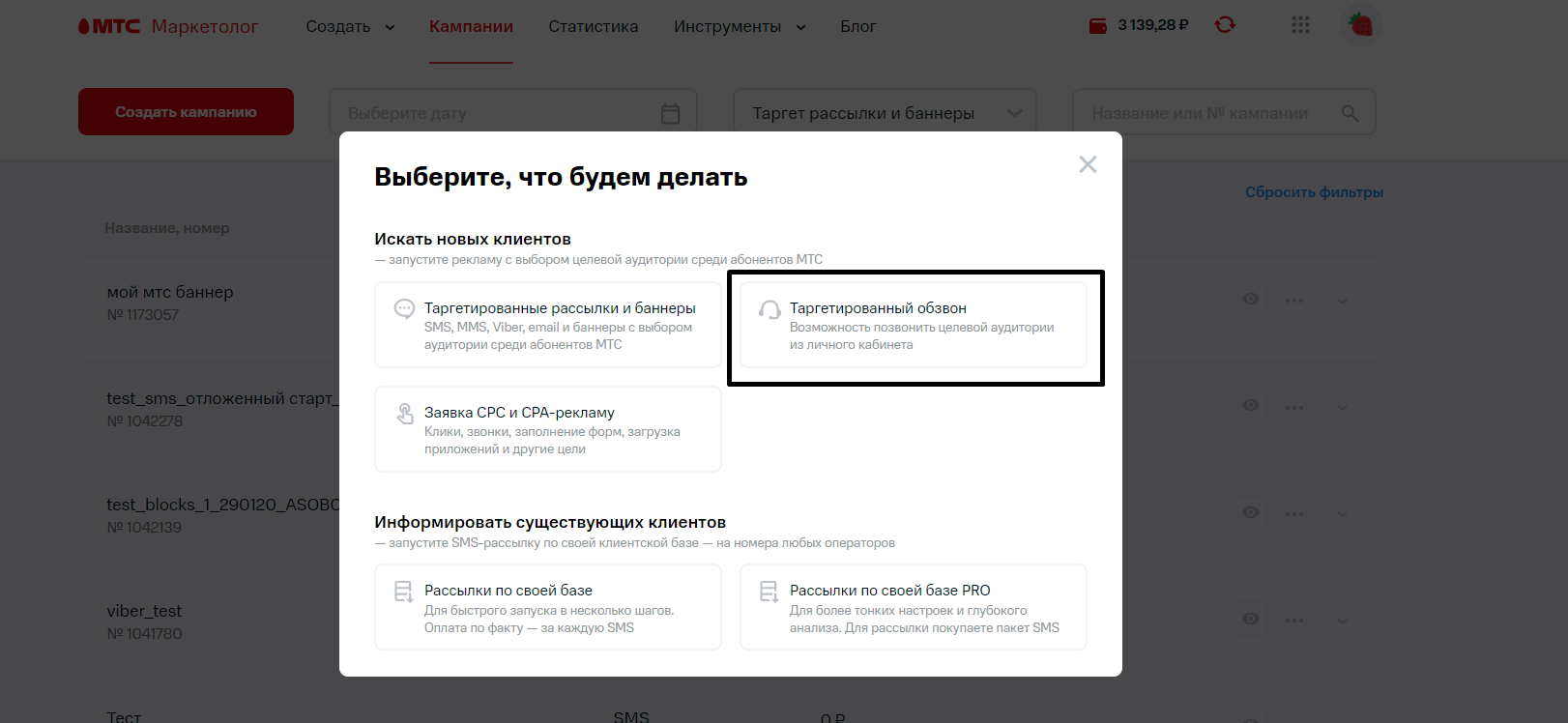Click chat bubble icon of targeted mailings card
Screen dimensions: 1568x723
pyautogui.click(x=404, y=309)
